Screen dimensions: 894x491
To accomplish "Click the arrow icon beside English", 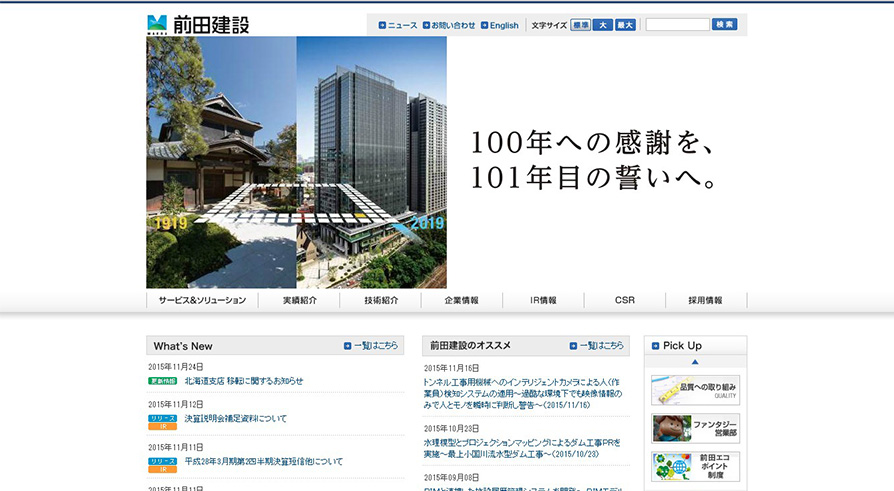I will (x=485, y=25).
